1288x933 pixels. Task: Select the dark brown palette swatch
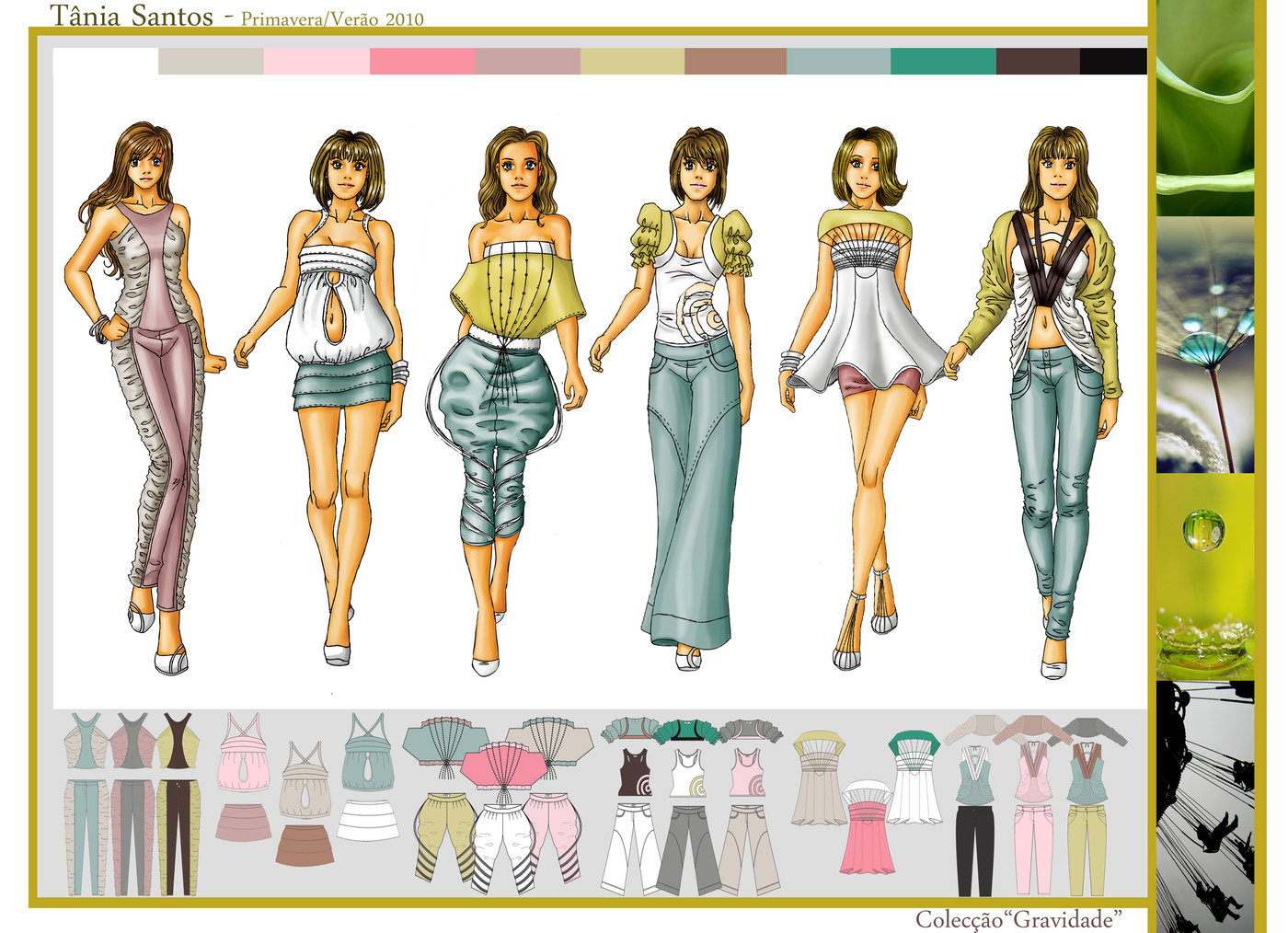click(1038, 62)
